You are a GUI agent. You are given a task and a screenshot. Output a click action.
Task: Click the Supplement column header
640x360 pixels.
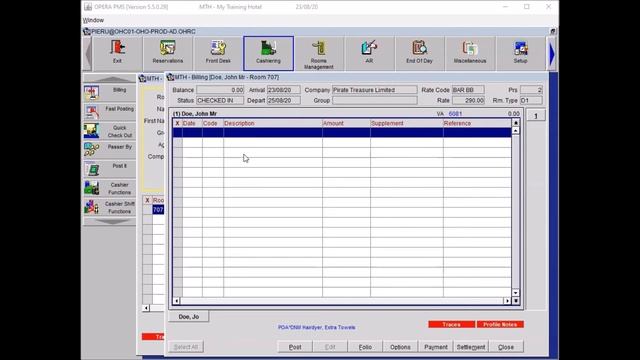(x=407, y=123)
